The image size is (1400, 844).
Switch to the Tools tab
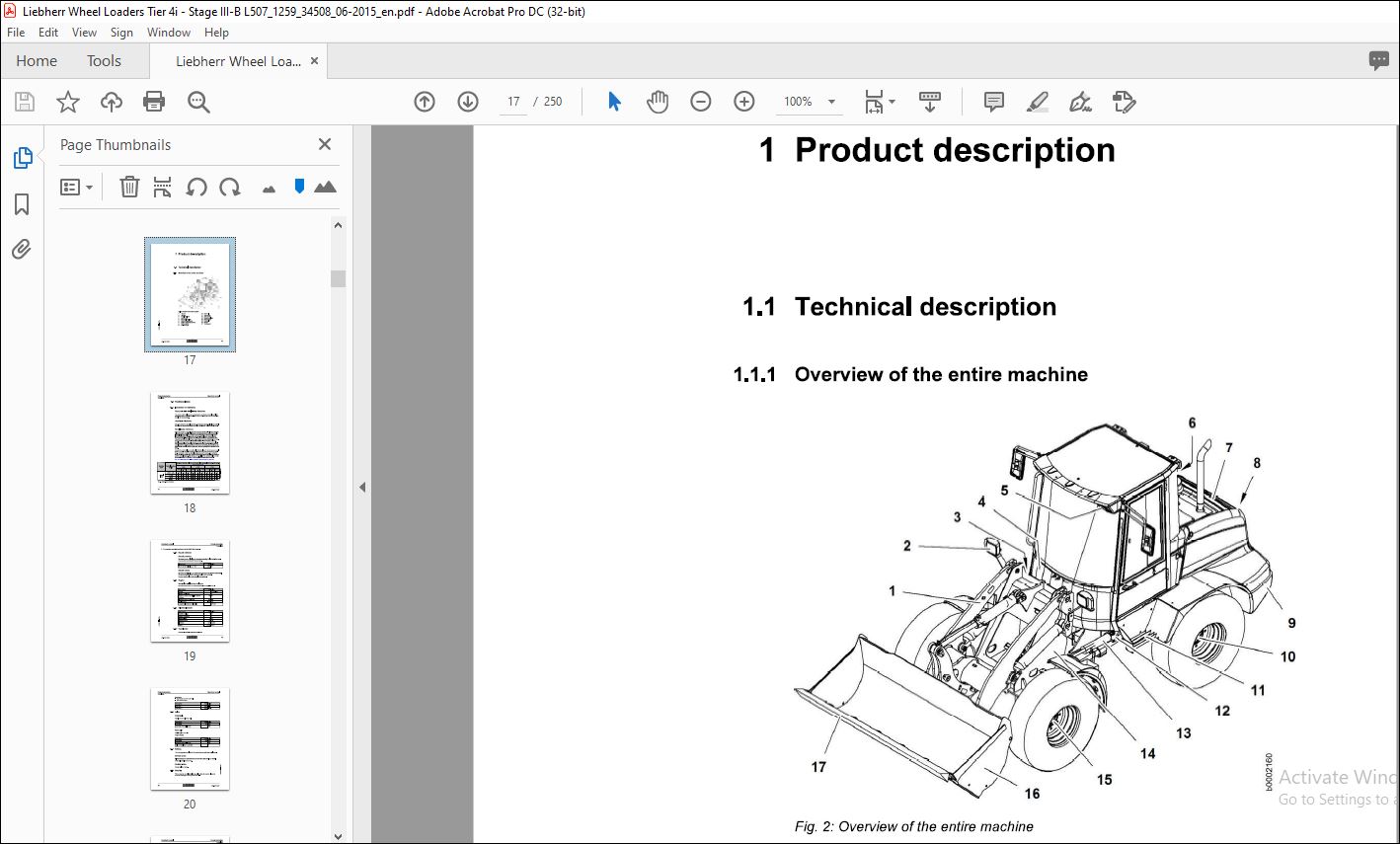point(104,61)
